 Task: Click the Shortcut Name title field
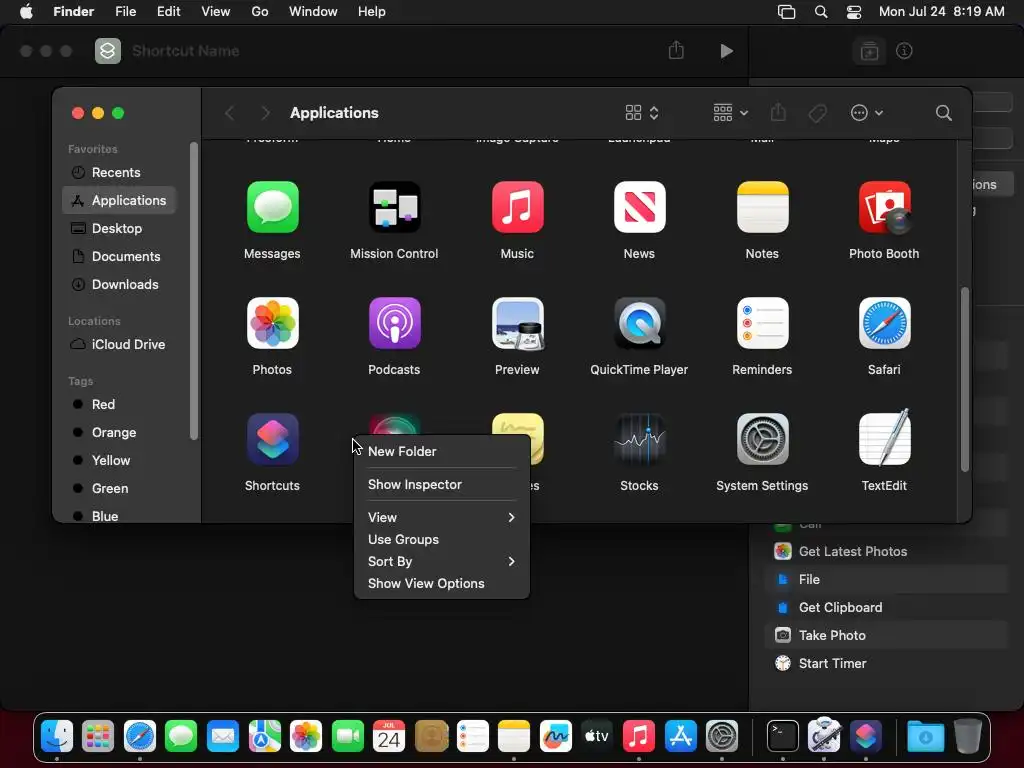[185, 51]
